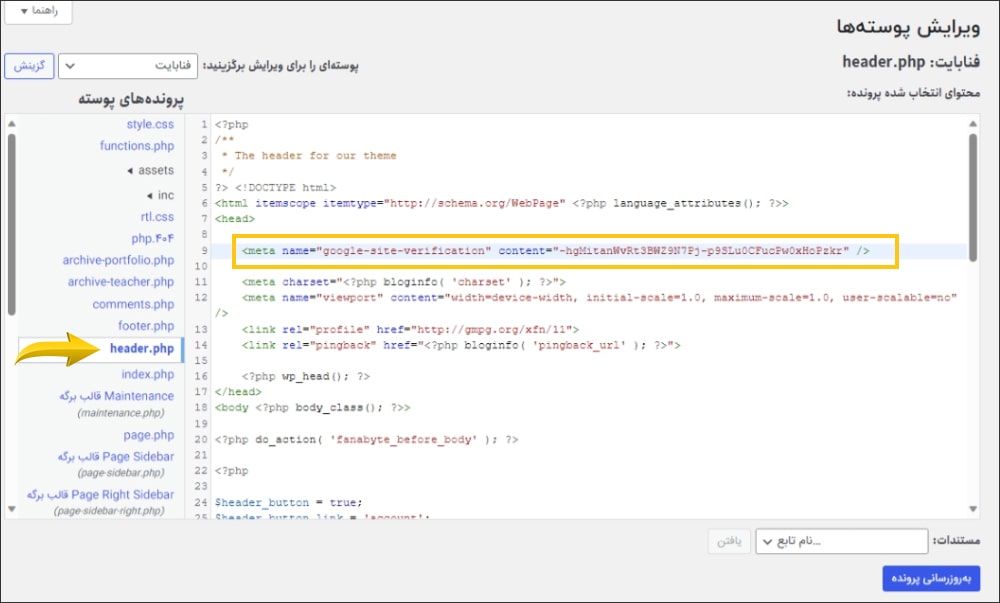Screen dimensions: 1000x603
Task: Click the code editor scrollbar thumb
Action: click(973, 198)
